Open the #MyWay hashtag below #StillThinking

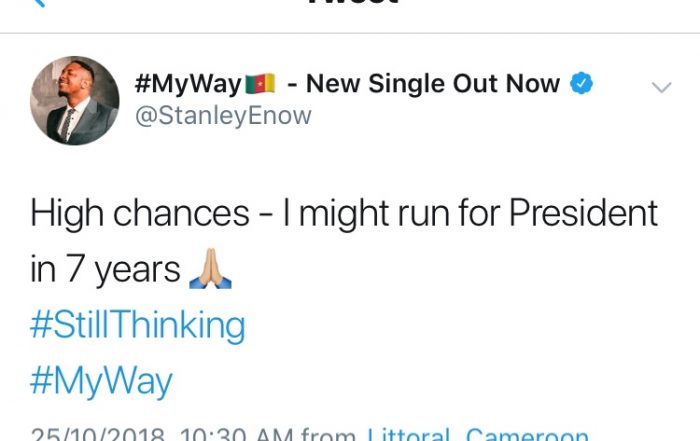tap(101, 381)
